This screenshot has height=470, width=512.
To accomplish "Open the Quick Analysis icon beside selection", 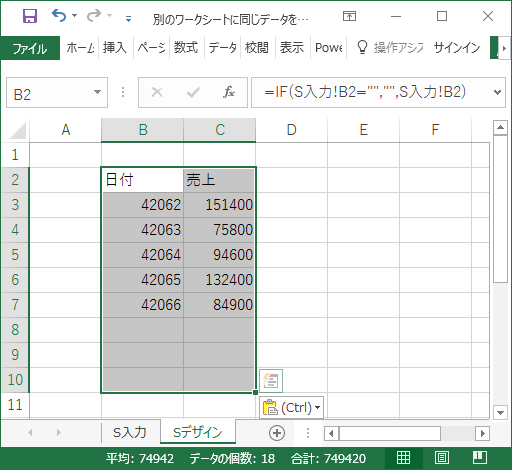I will pos(271,381).
